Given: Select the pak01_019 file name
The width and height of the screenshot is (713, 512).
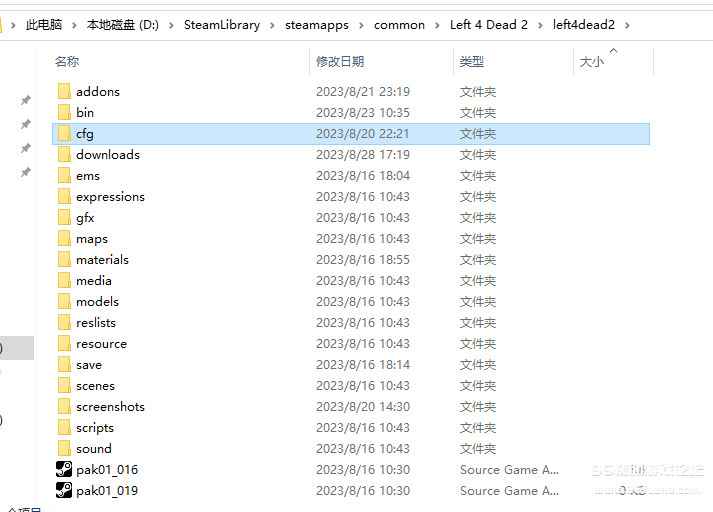Looking at the screenshot, I should (x=107, y=491).
